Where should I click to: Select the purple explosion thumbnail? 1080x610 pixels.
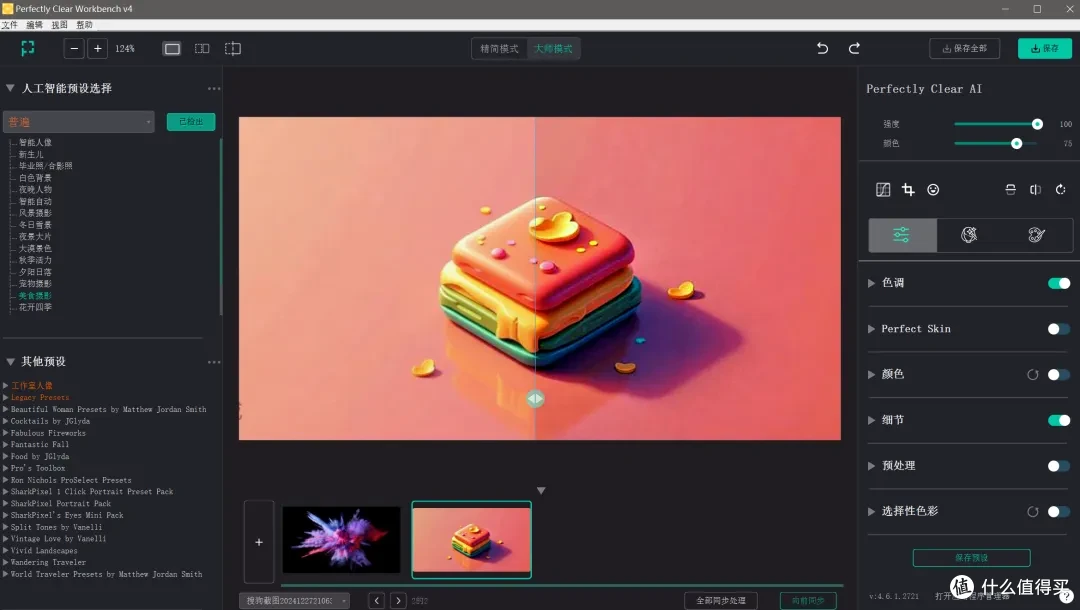342,540
